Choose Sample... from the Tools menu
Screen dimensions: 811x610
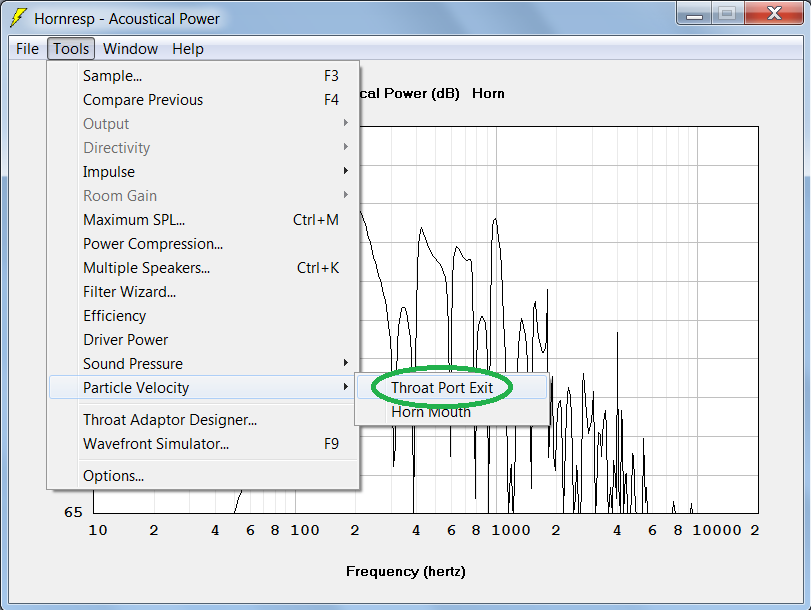(204, 76)
